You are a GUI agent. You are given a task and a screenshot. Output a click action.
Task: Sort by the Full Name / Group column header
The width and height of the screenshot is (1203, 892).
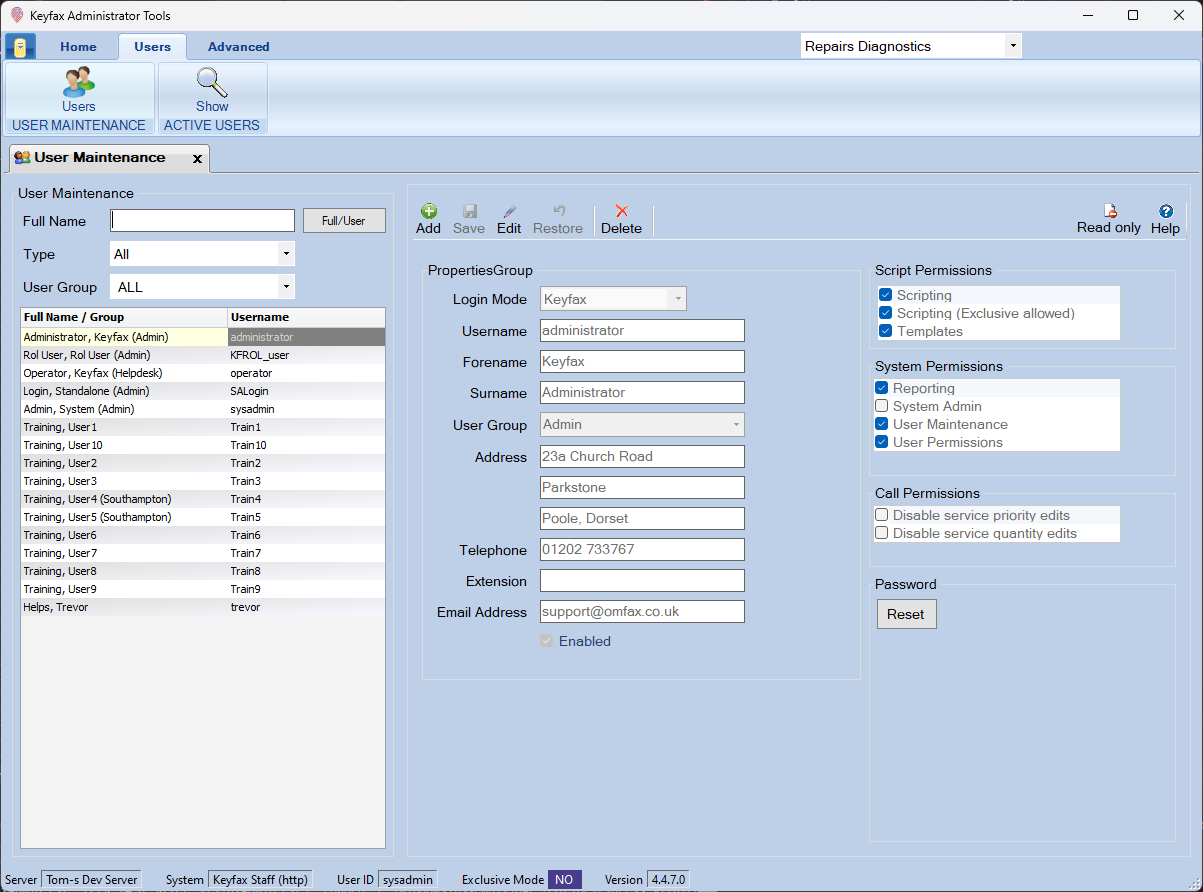pyautogui.click(x=124, y=317)
